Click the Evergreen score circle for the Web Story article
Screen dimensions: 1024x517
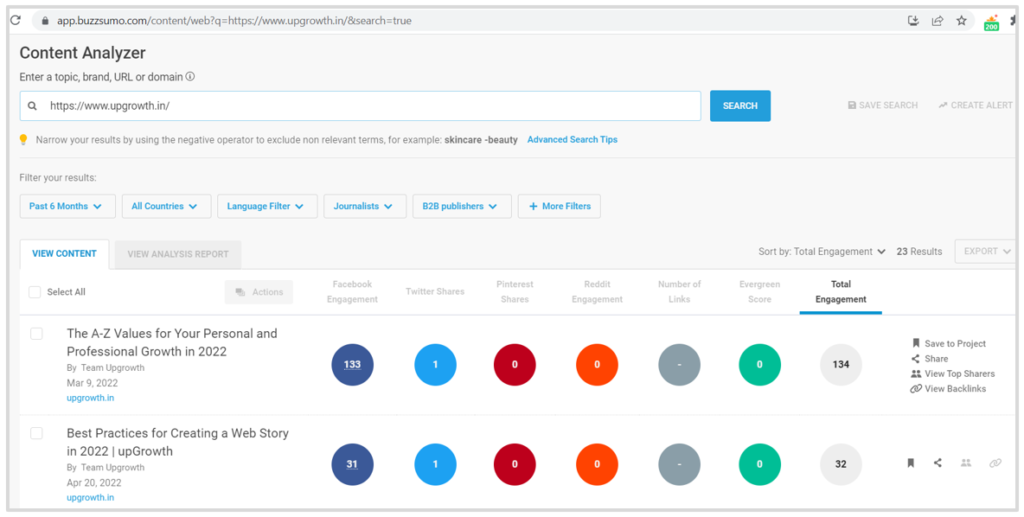coord(760,464)
